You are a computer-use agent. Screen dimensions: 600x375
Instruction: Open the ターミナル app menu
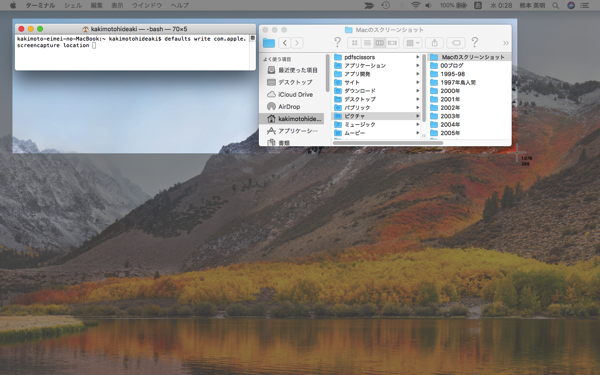pyautogui.click(x=40, y=5)
